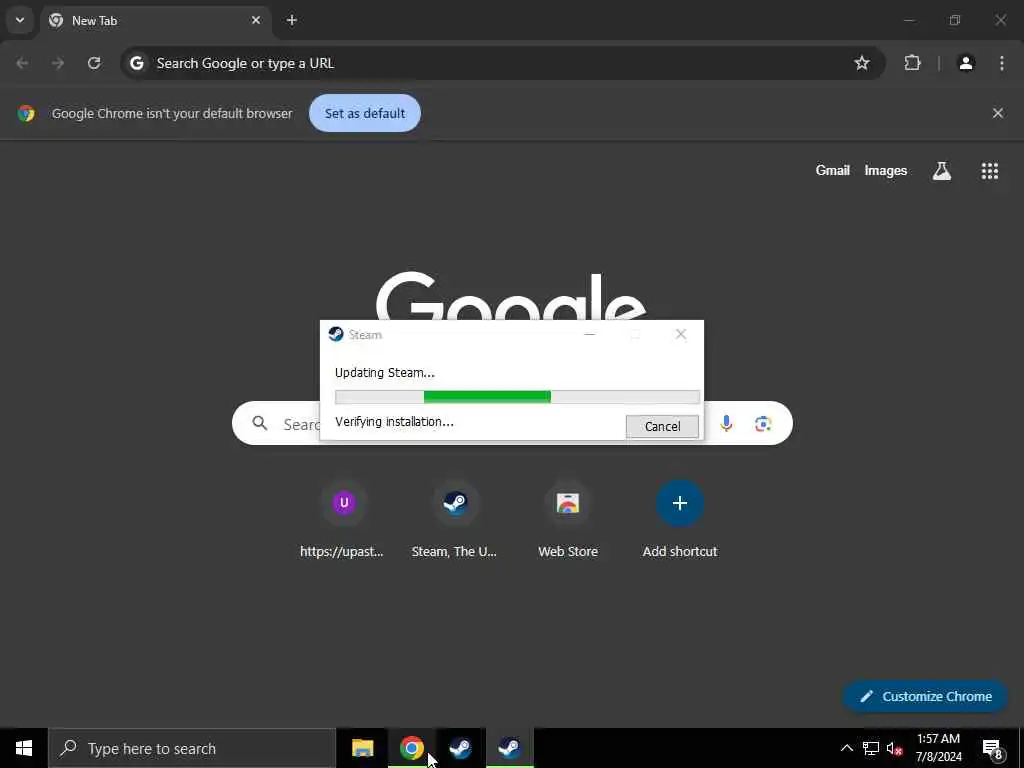Open a new tab with plus button

(292, 20)
